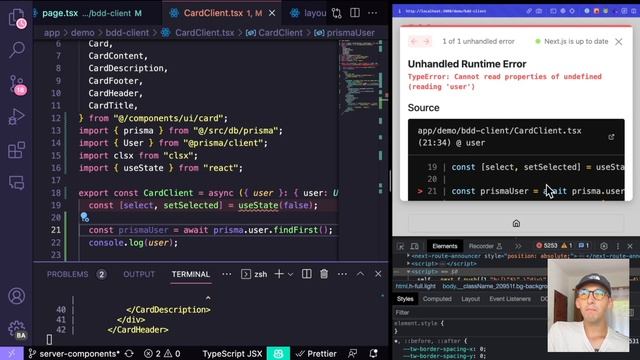This screenshot has width=640, height=360.
Task: Open the errors and warnings count in the status bar
Action: [162, 353]
